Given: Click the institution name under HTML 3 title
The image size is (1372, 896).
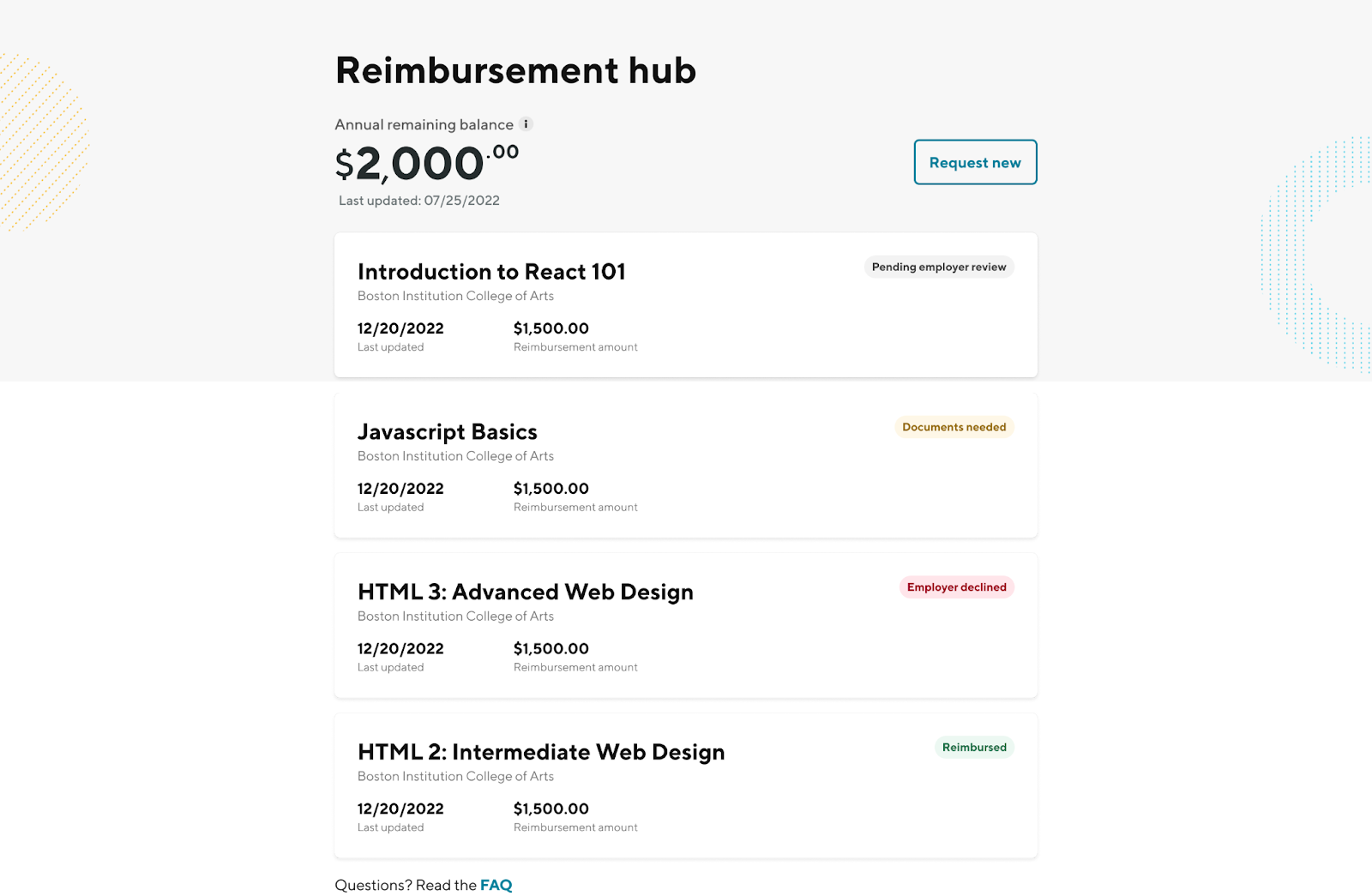Looking at the screenshot, I should tap(455, 616).
